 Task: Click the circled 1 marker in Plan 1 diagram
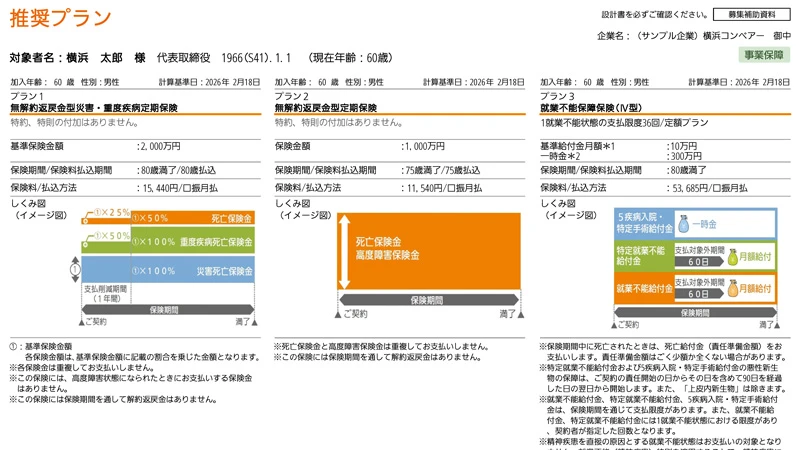[x=74, y=269]
